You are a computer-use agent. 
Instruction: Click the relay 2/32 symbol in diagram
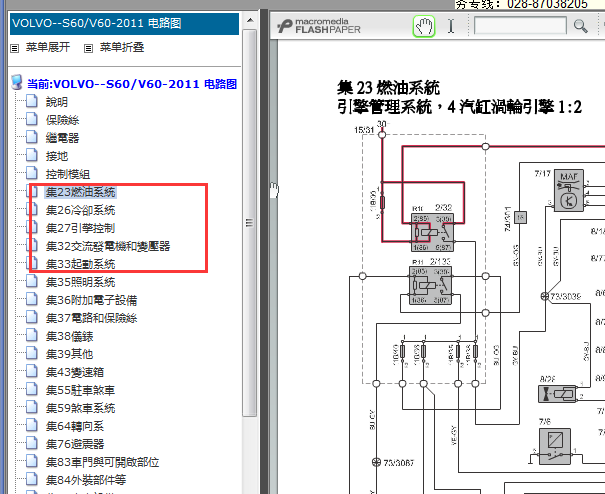tap(432, 232)
